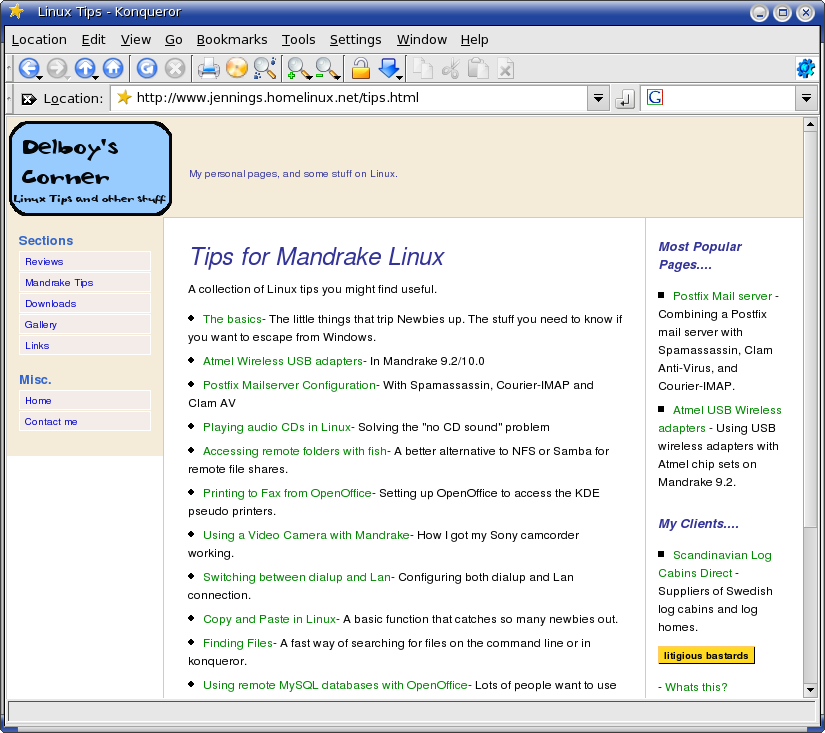Click the blue down-arrow download icon
This screenshot has height=733, width=825.
[389, 68]
